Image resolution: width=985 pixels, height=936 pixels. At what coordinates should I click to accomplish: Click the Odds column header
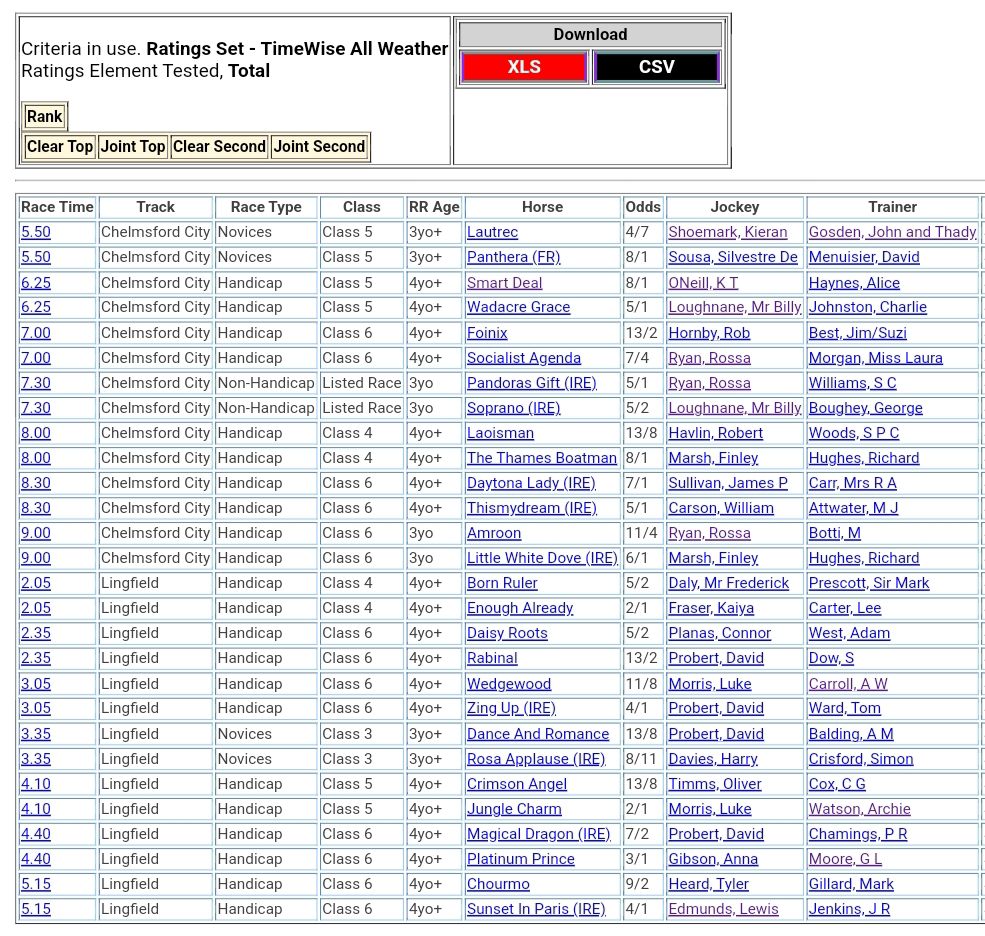(x=642, y=207)
